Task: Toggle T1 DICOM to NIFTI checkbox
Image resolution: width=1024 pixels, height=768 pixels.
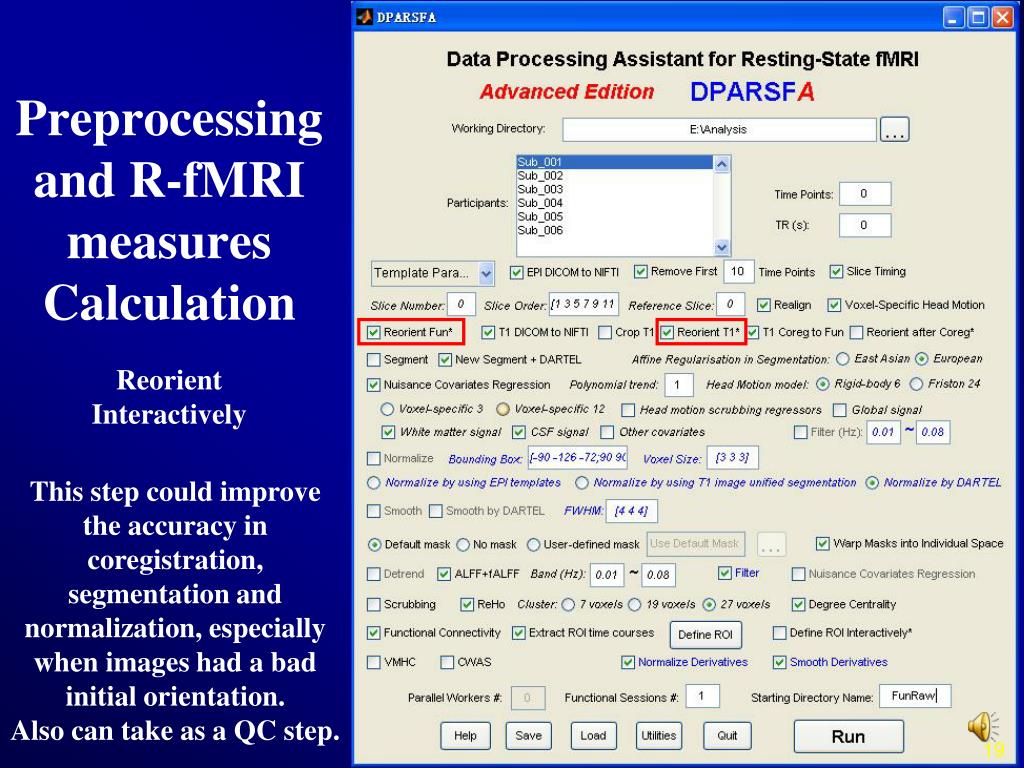Action: tap(488, 332)
